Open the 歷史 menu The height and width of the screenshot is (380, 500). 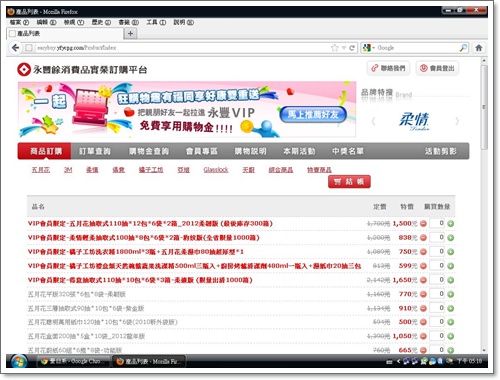click(x=101, y=22)
